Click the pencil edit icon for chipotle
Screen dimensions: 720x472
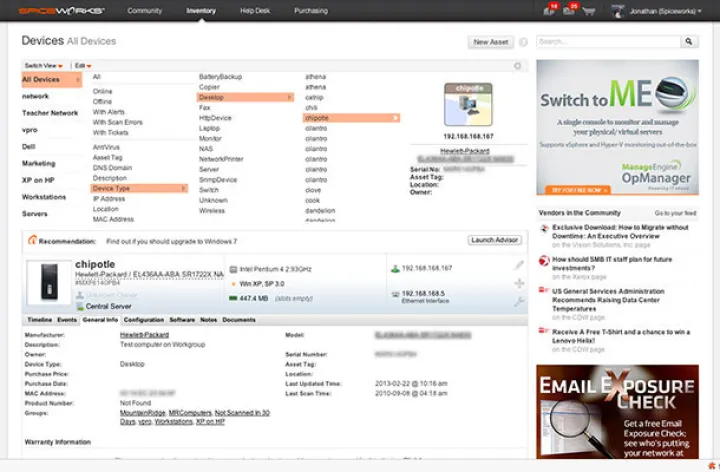point(518,266)
